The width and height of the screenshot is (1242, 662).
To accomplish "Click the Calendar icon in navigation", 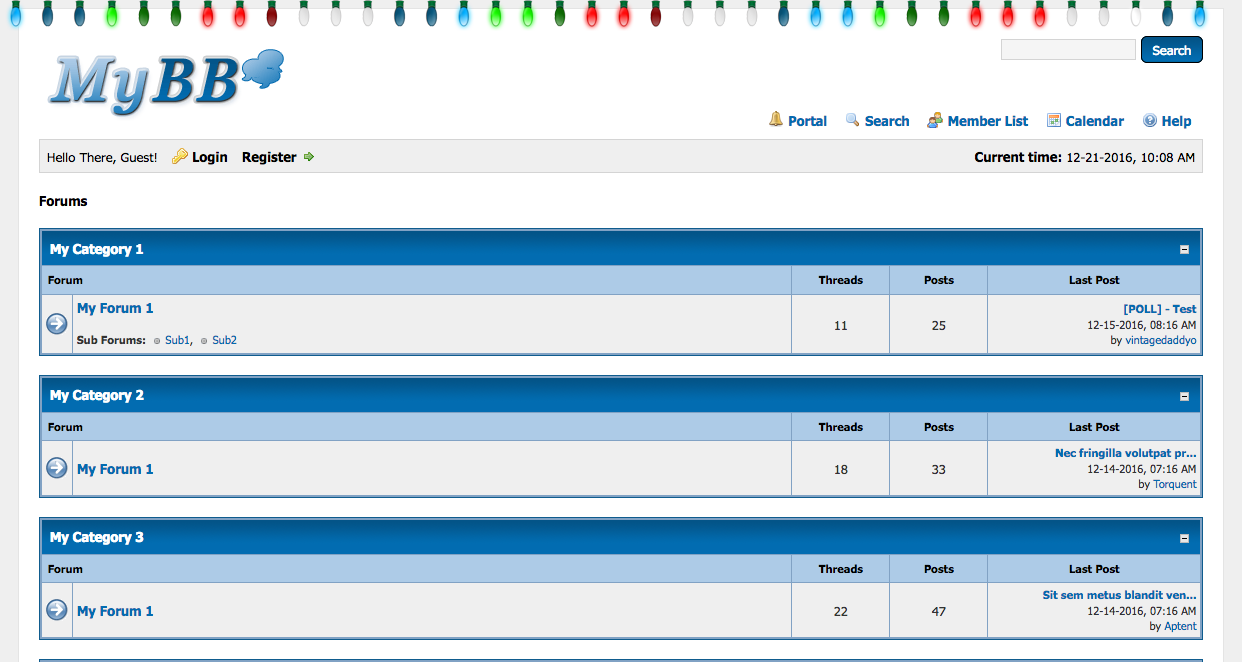I will click(1054, 120).
